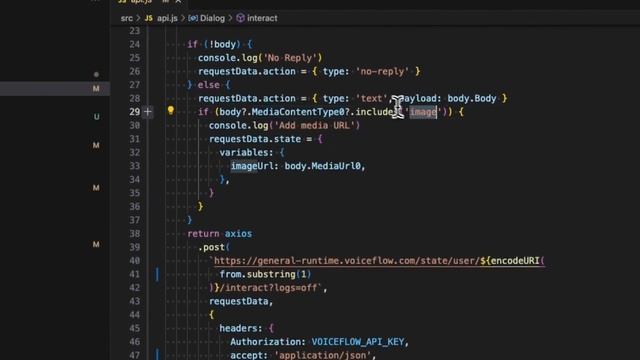640x360 pixels.
Task: Click 'MediaContentType0' on line 29
Action: 298,112
